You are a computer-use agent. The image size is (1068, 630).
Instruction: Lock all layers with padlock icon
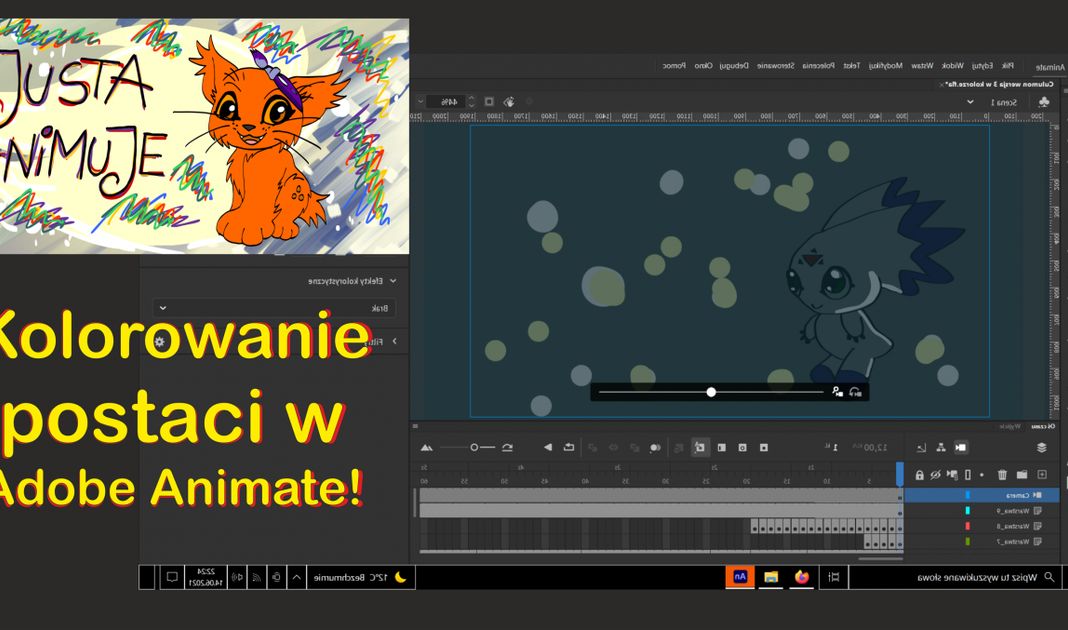click(920, 475)
